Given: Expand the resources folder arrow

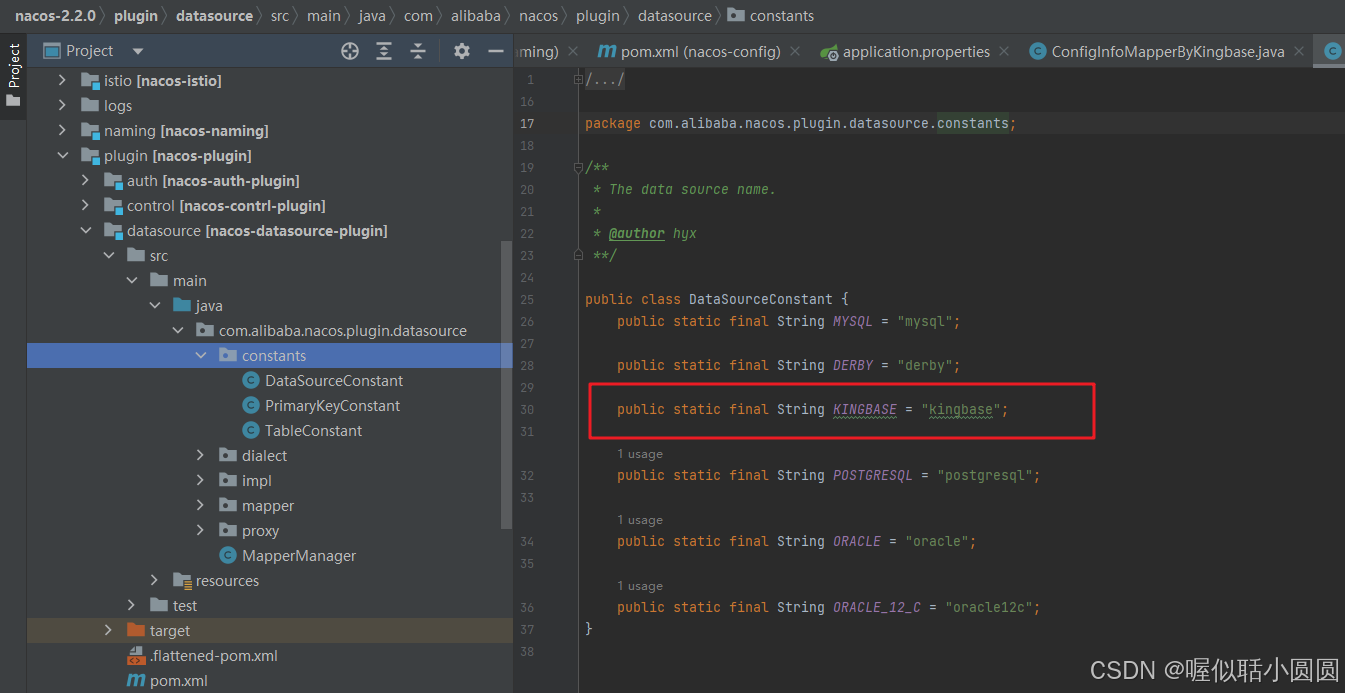Looking at the screenshot, I should coord(155,580).
